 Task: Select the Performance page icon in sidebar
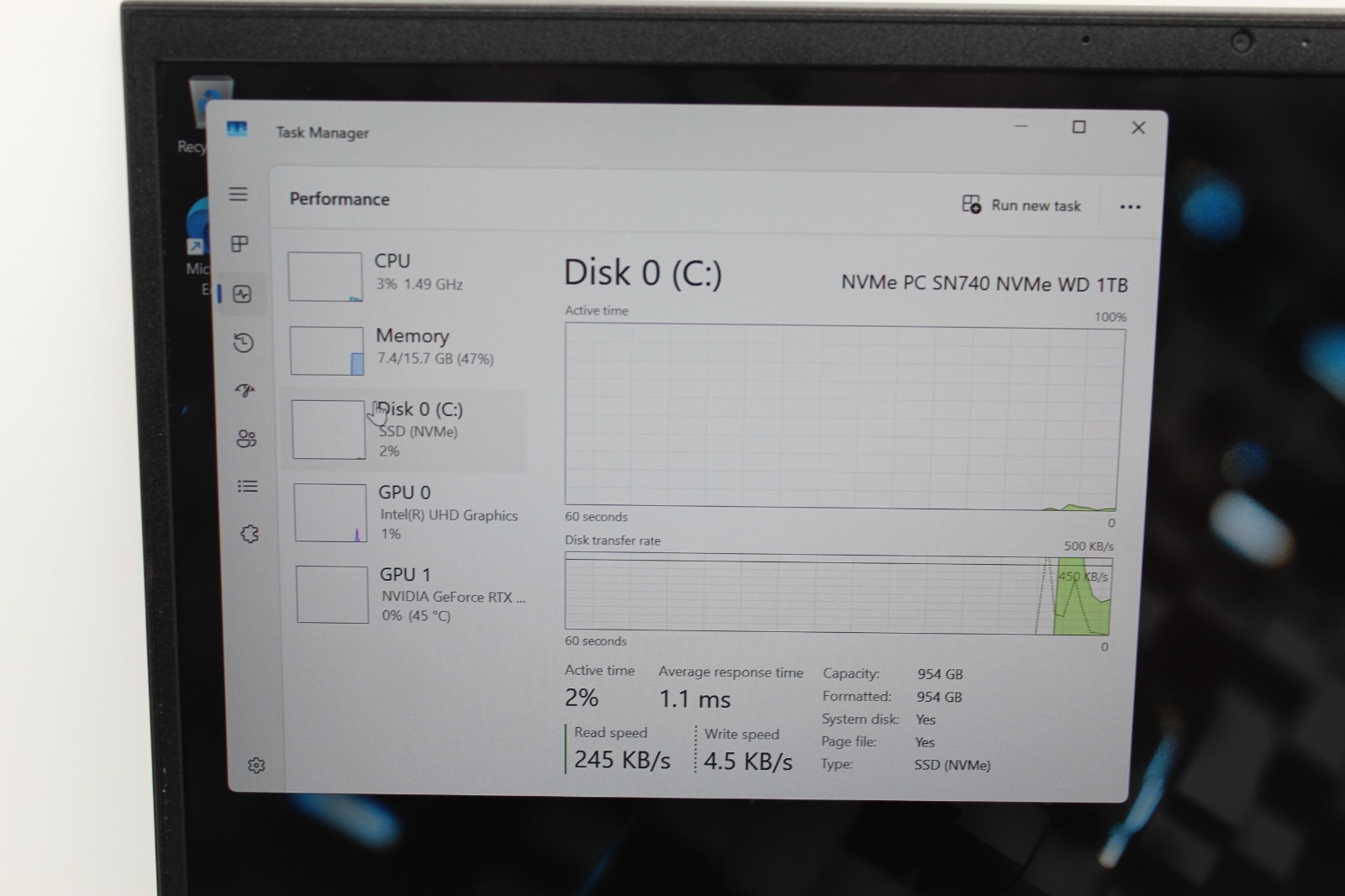pos(242,294)
